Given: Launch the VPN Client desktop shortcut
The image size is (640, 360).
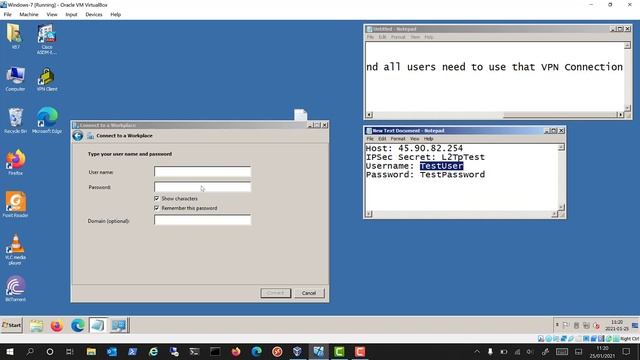Looking at the screenshot, I should [x=47, y=79].
